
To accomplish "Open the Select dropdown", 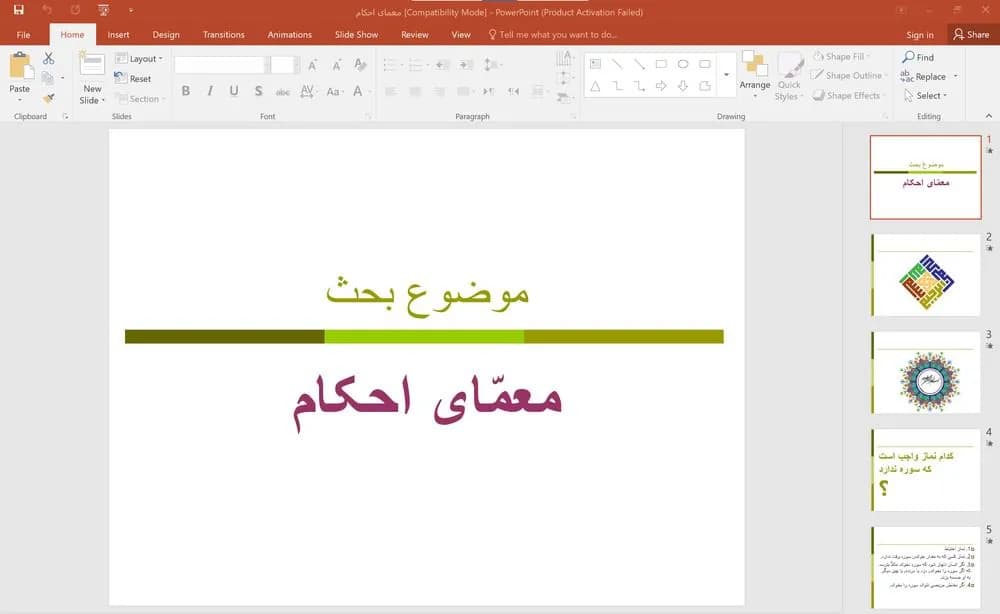I will [925, 96].
